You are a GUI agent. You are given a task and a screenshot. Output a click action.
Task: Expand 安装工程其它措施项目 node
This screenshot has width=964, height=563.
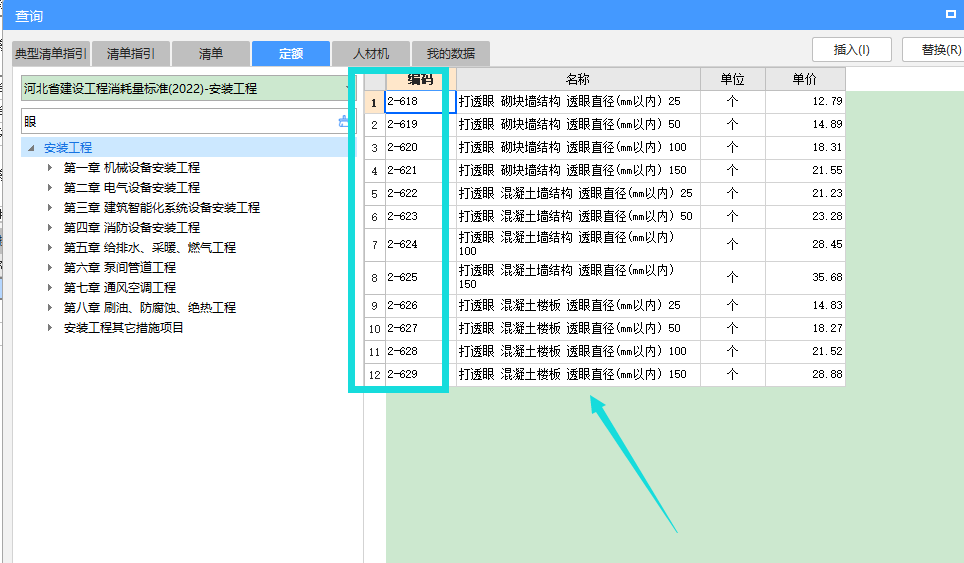(x=50, y=328)
